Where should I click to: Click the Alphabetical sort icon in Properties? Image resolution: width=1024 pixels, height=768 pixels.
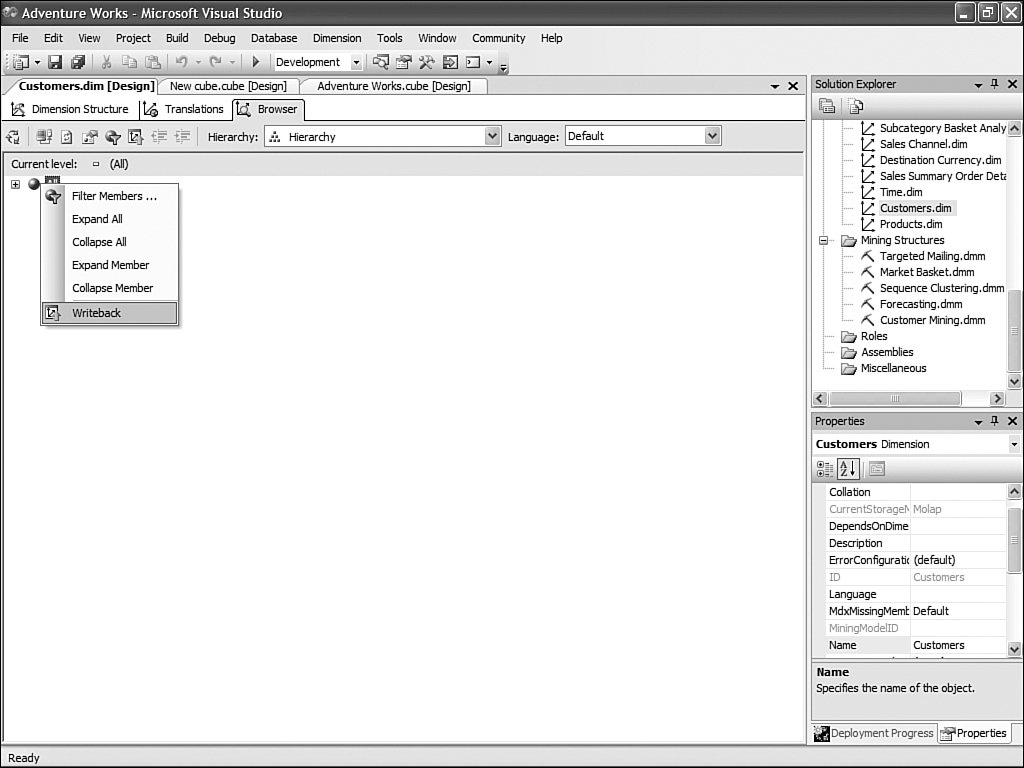pos(848,469)
